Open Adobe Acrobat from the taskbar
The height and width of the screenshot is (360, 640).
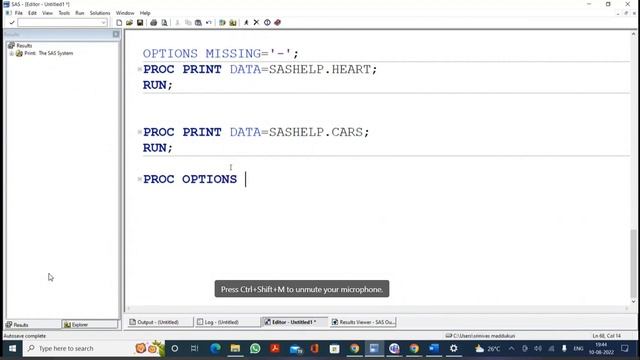coord(275,349)
